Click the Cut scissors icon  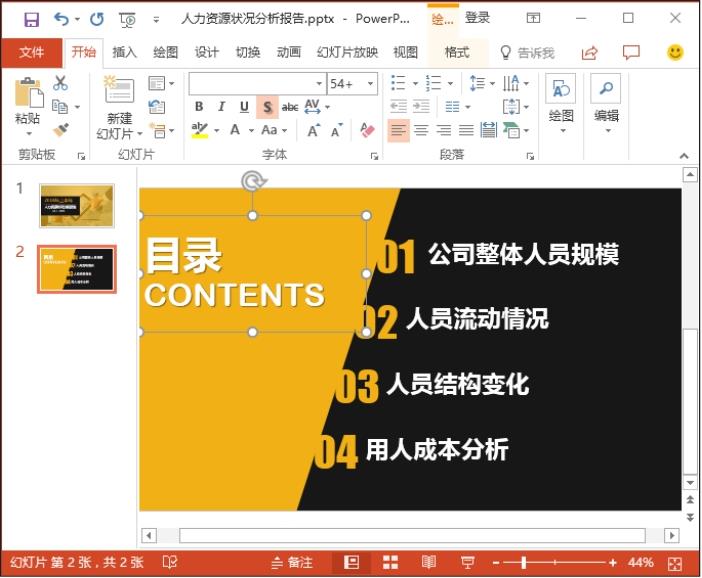[61, 83]
